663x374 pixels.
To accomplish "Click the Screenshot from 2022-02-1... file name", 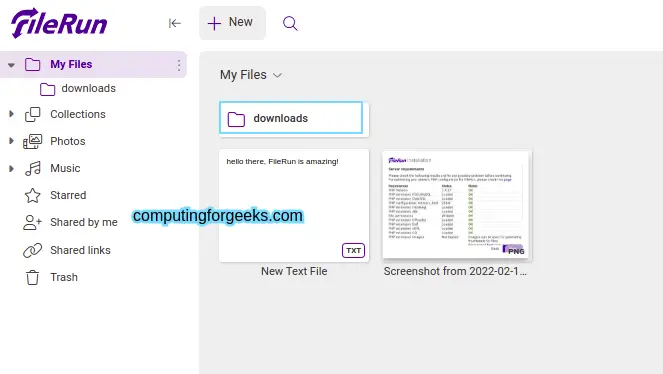I will [455, 271].
